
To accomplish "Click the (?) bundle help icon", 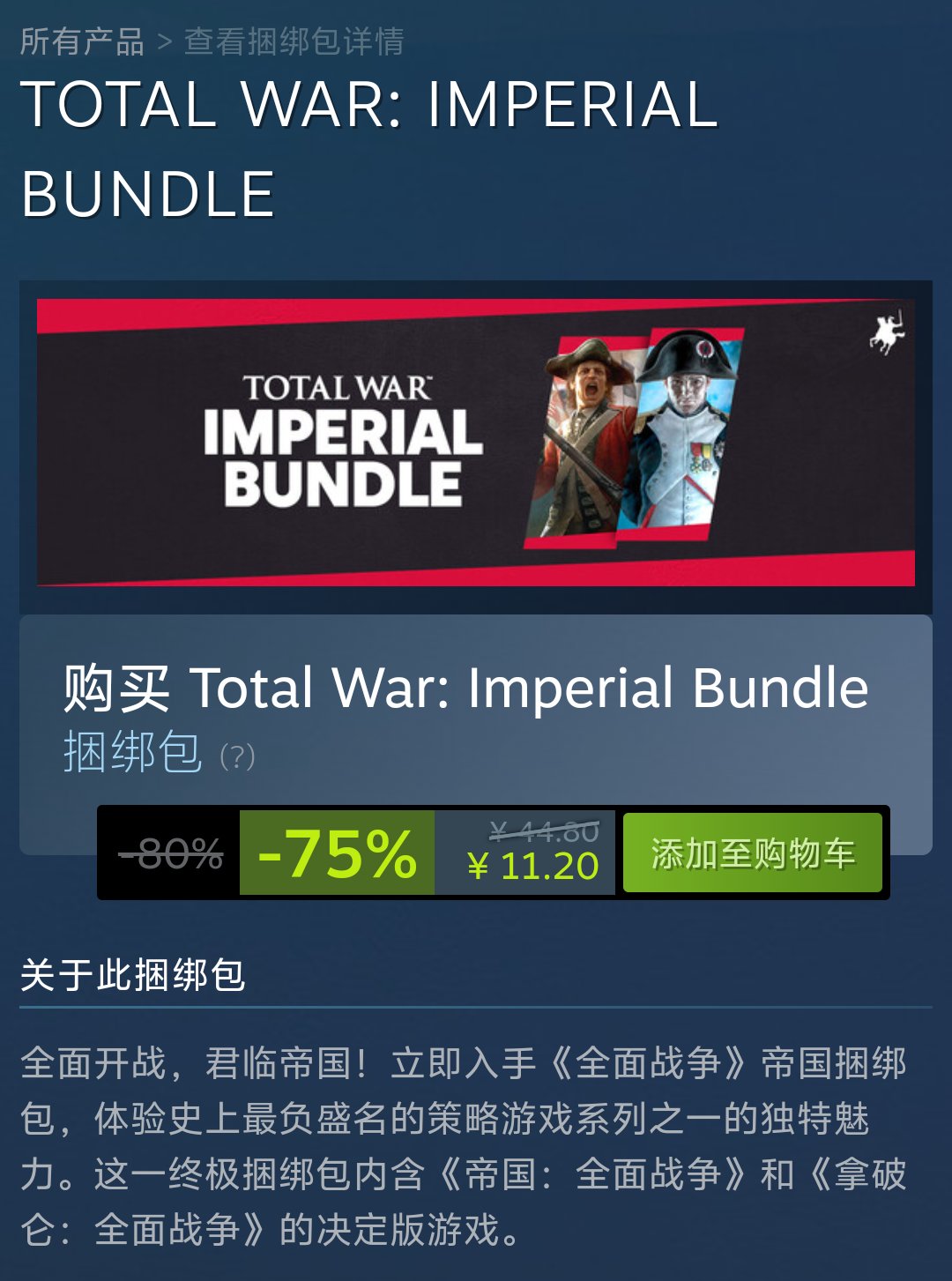I will pyautogui.click(x=237, y=756).
